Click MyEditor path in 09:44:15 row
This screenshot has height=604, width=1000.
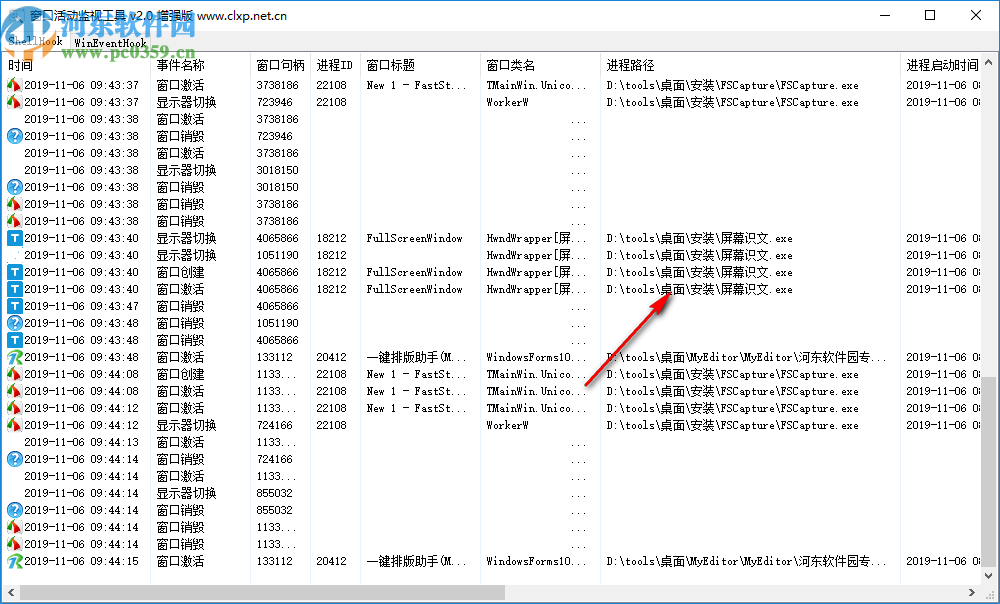point(746,561)
